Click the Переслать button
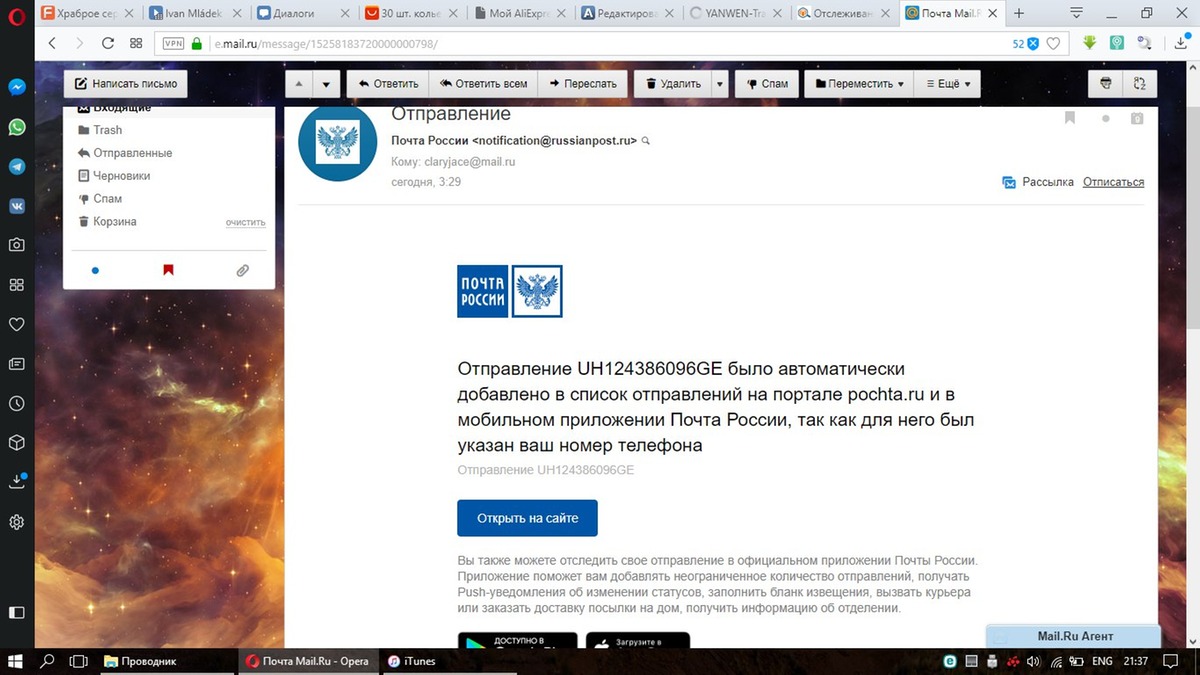This screenshot has width=1200, height=675. [x=584, y=84]
